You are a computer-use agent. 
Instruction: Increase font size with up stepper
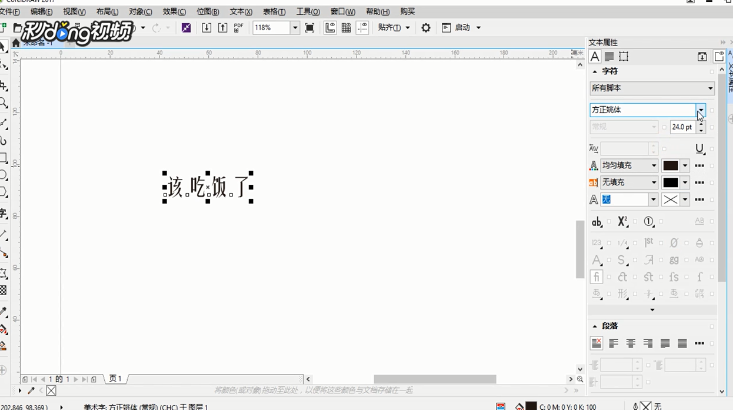point(701,124)
